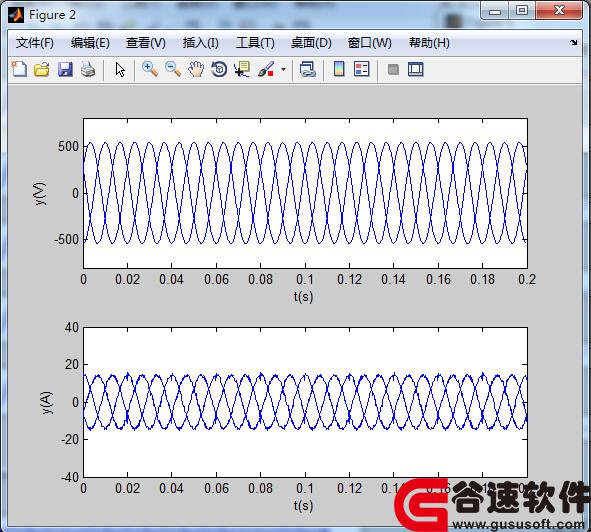Print the figure with the printer icon
Screen dimensions: 591x532
click(88, 69)
